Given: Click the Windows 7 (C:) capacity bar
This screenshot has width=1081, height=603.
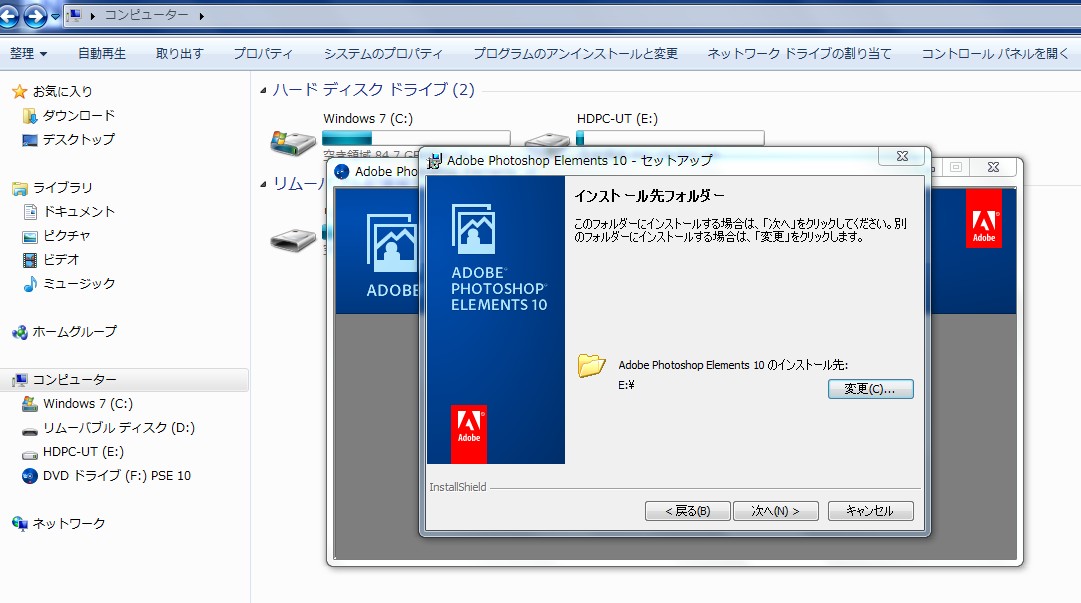Looking at the screenshot, I should (x=416, y=138).
